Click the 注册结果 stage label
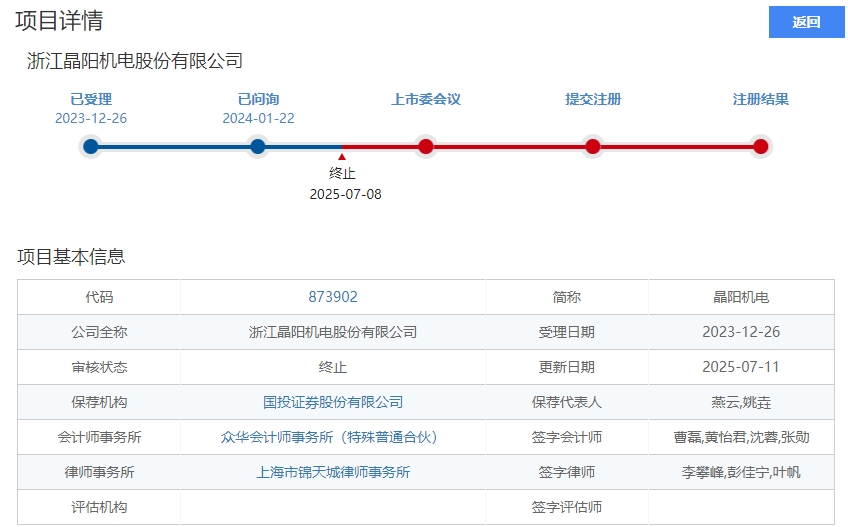 coord(760,99)
